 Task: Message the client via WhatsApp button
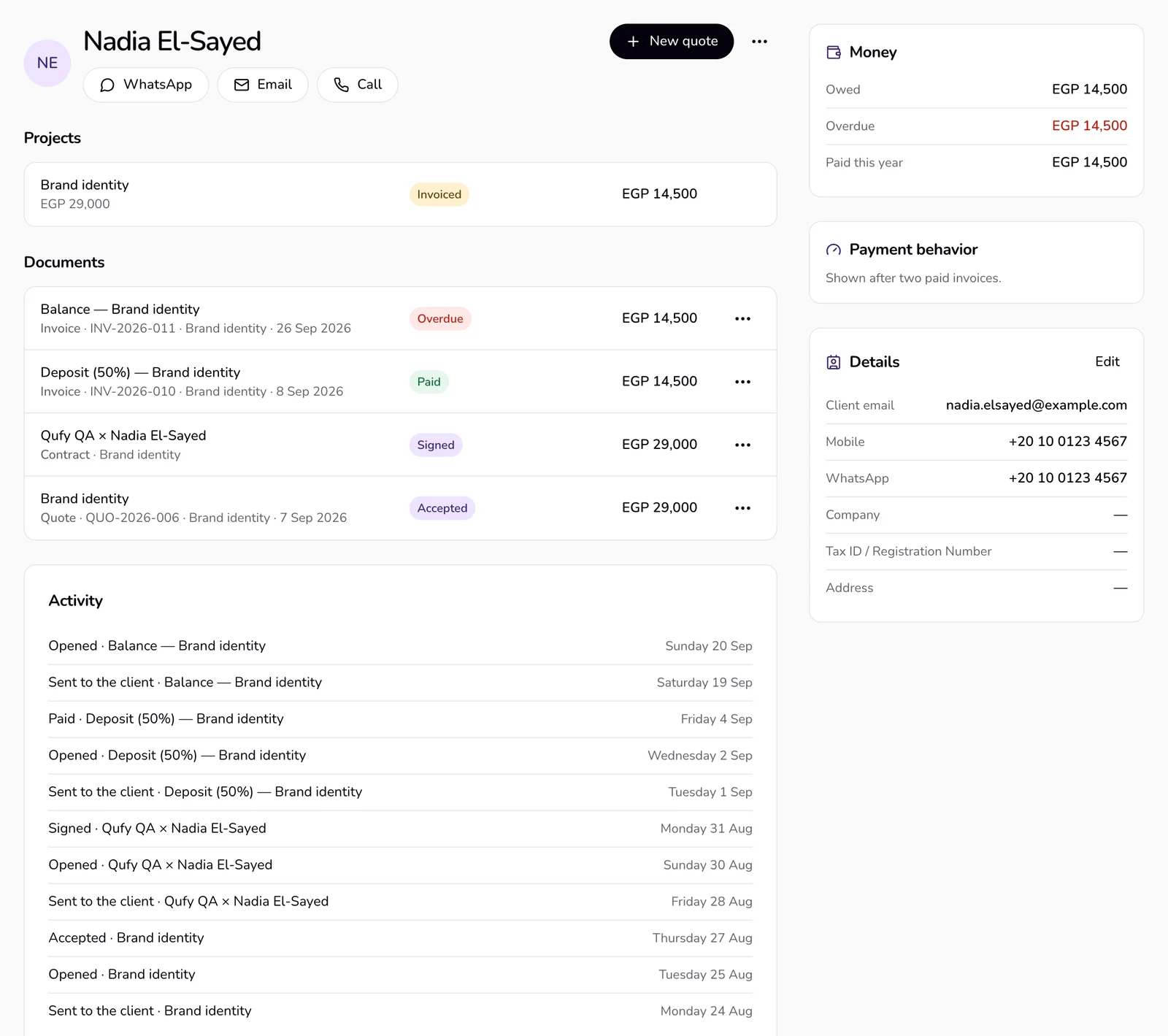coord(146,85)
